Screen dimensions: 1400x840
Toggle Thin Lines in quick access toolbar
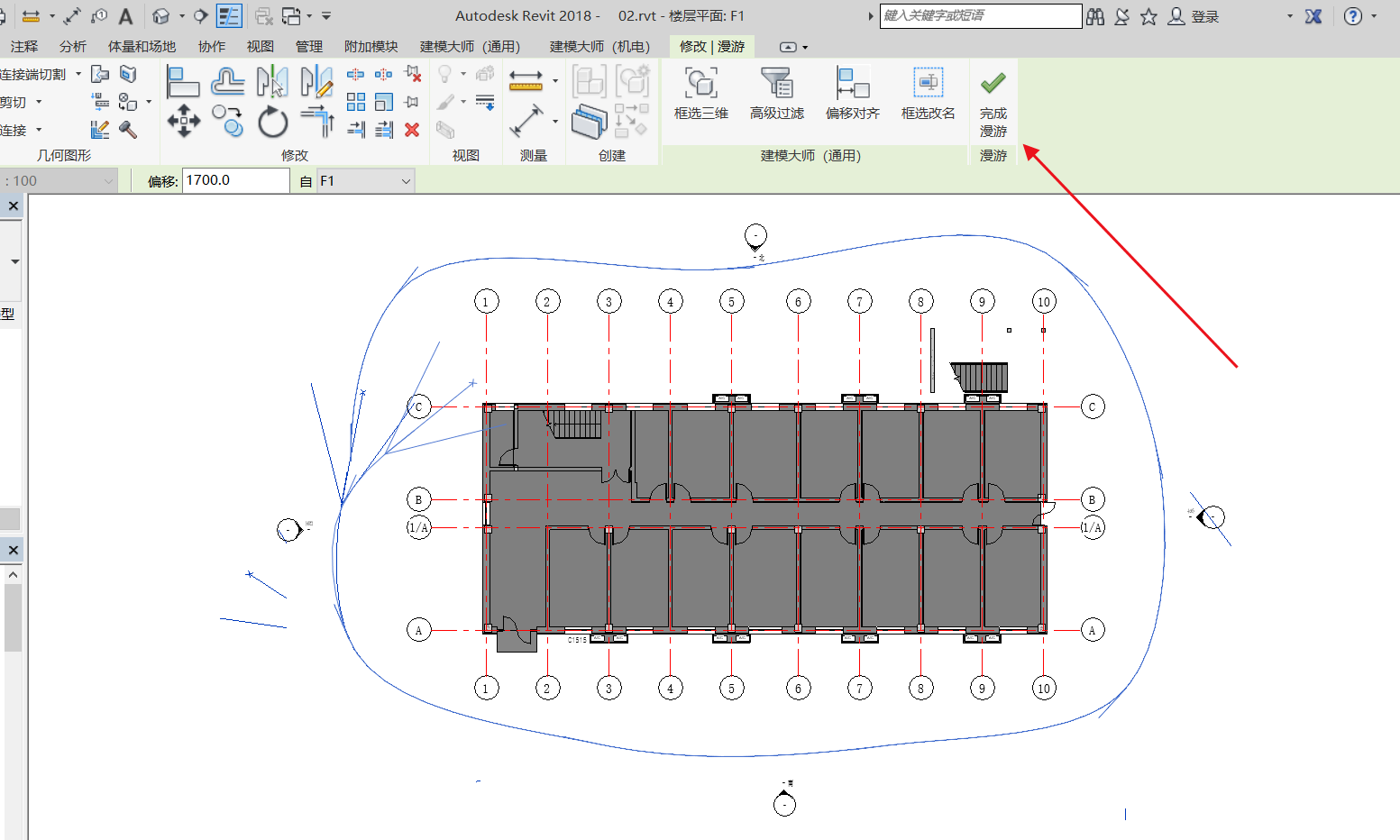pyautogui.click(x=230, y=16)
